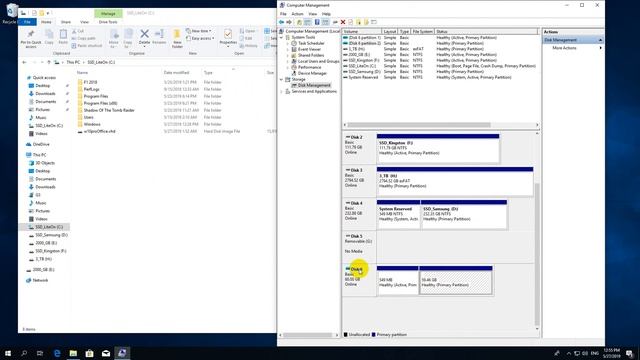
Task: Select OneDrive in Explorer navigation pane
Action: tap(41, 144)
